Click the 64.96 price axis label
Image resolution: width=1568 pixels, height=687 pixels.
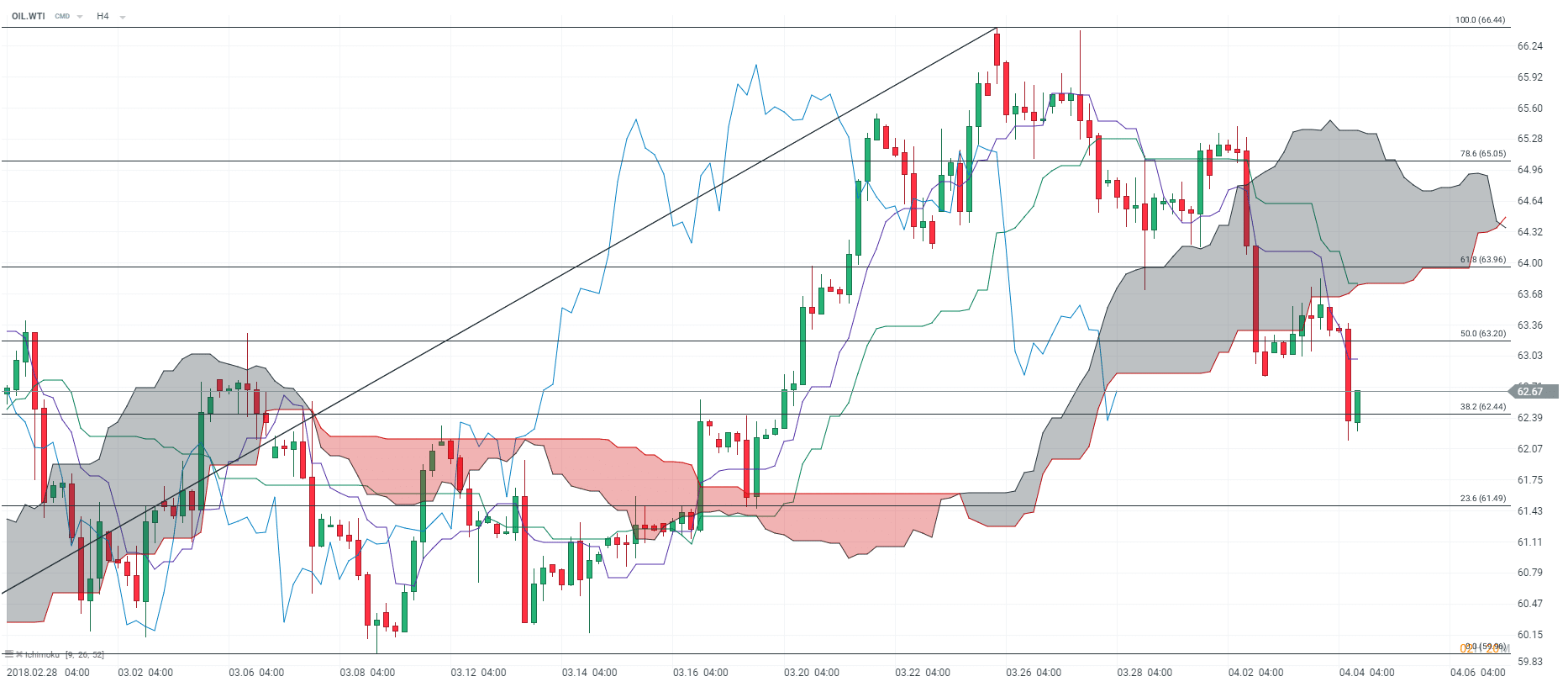tap(1530, 170)
